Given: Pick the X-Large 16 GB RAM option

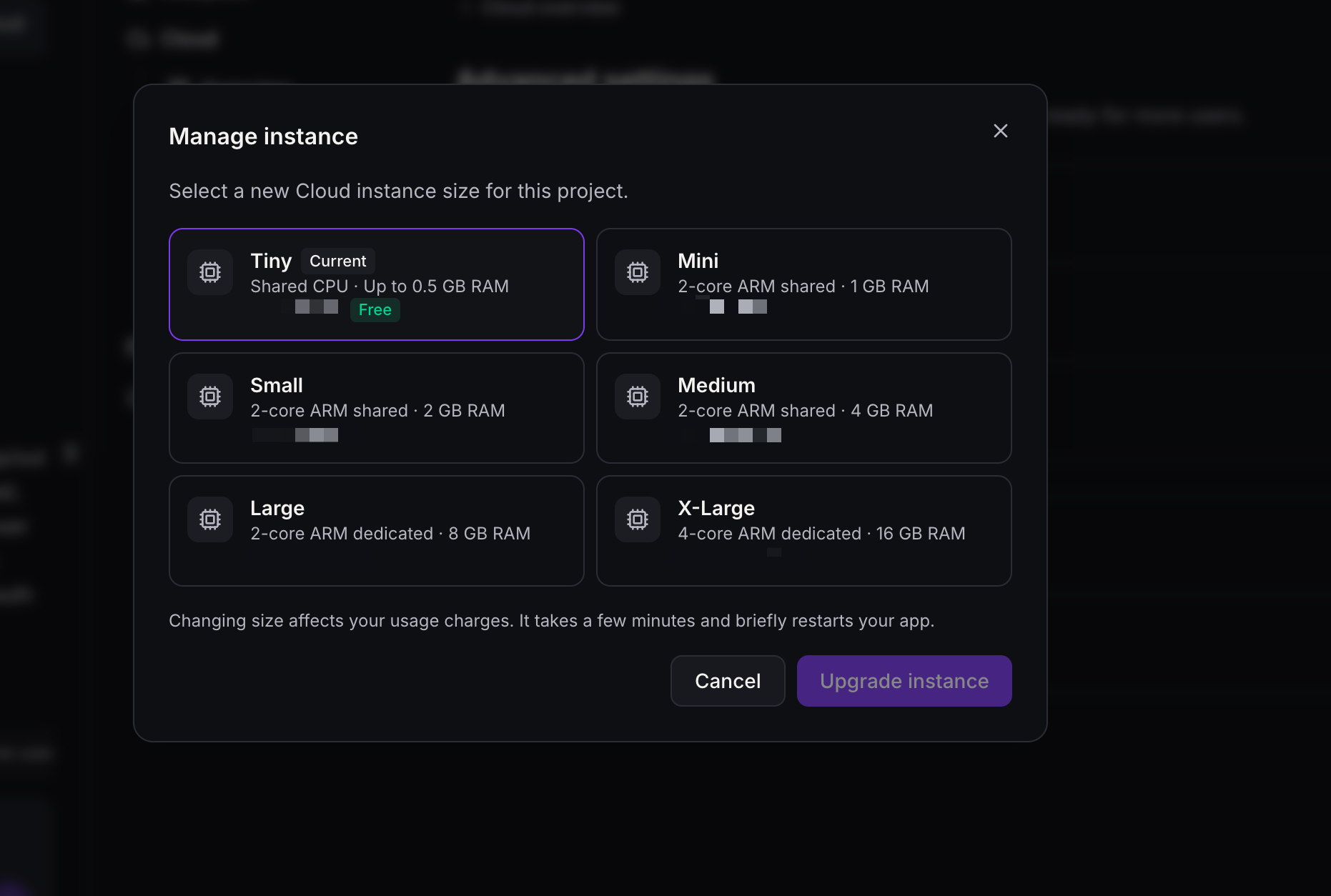Looking at the screenshot, I should 804,531.
